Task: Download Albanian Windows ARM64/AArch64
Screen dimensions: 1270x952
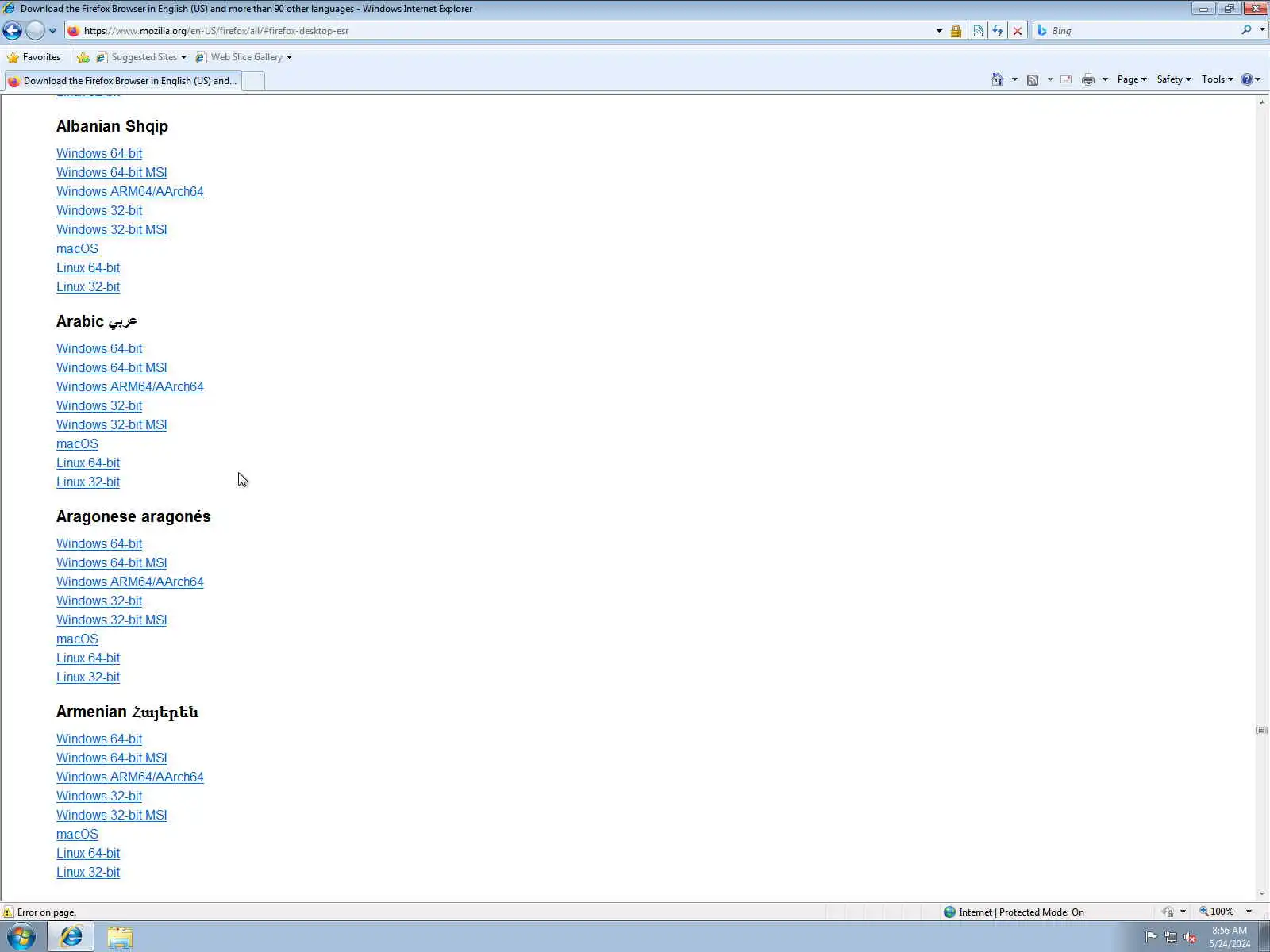Action: tap(130, 192)
